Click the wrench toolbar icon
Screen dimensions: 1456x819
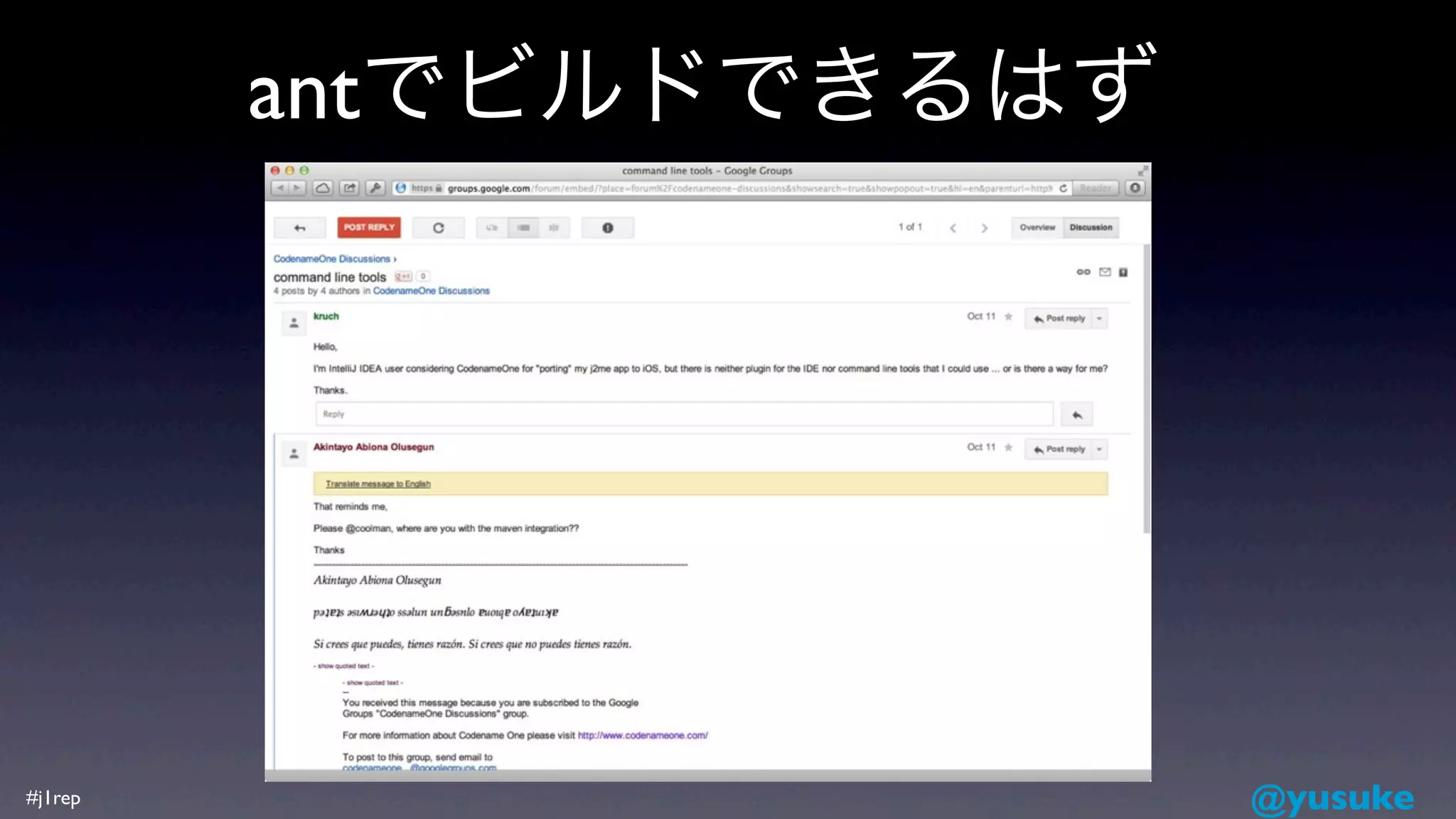pos(375,188)
